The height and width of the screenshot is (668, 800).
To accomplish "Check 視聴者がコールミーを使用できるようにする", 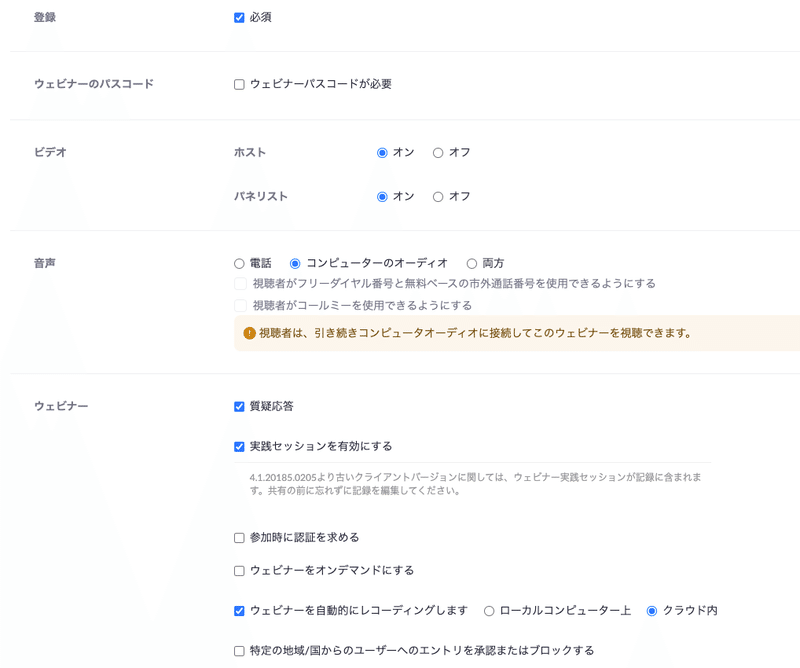I will coord(242,306).
